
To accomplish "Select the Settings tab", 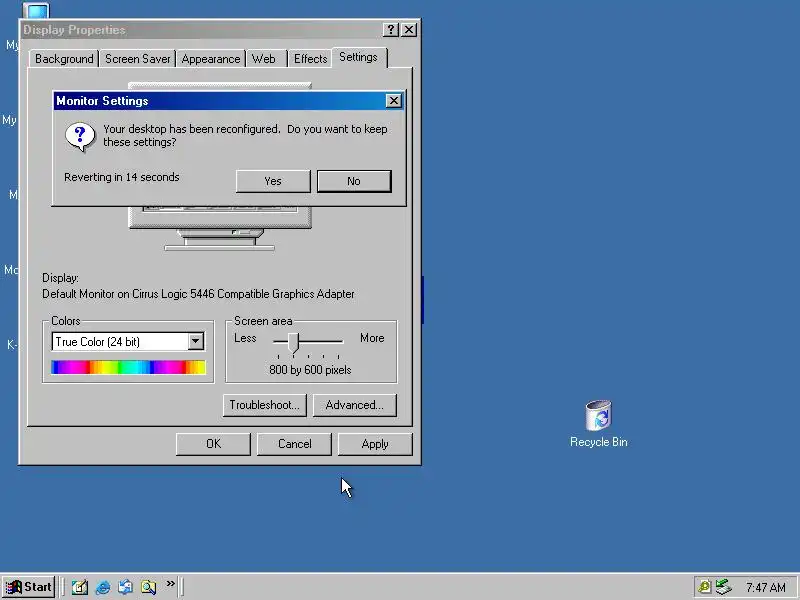I will click(359, 57).
